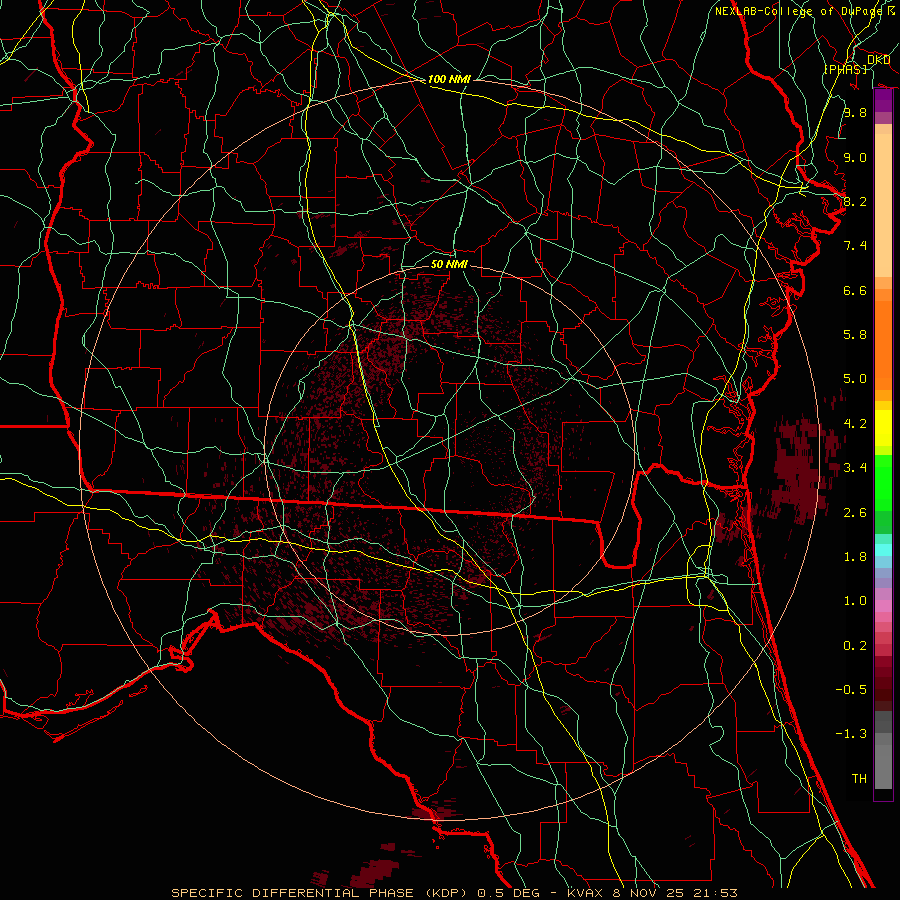Click the cyan segment of the color bar
This screenshot has width=900, height=900.
click(883, 550)
